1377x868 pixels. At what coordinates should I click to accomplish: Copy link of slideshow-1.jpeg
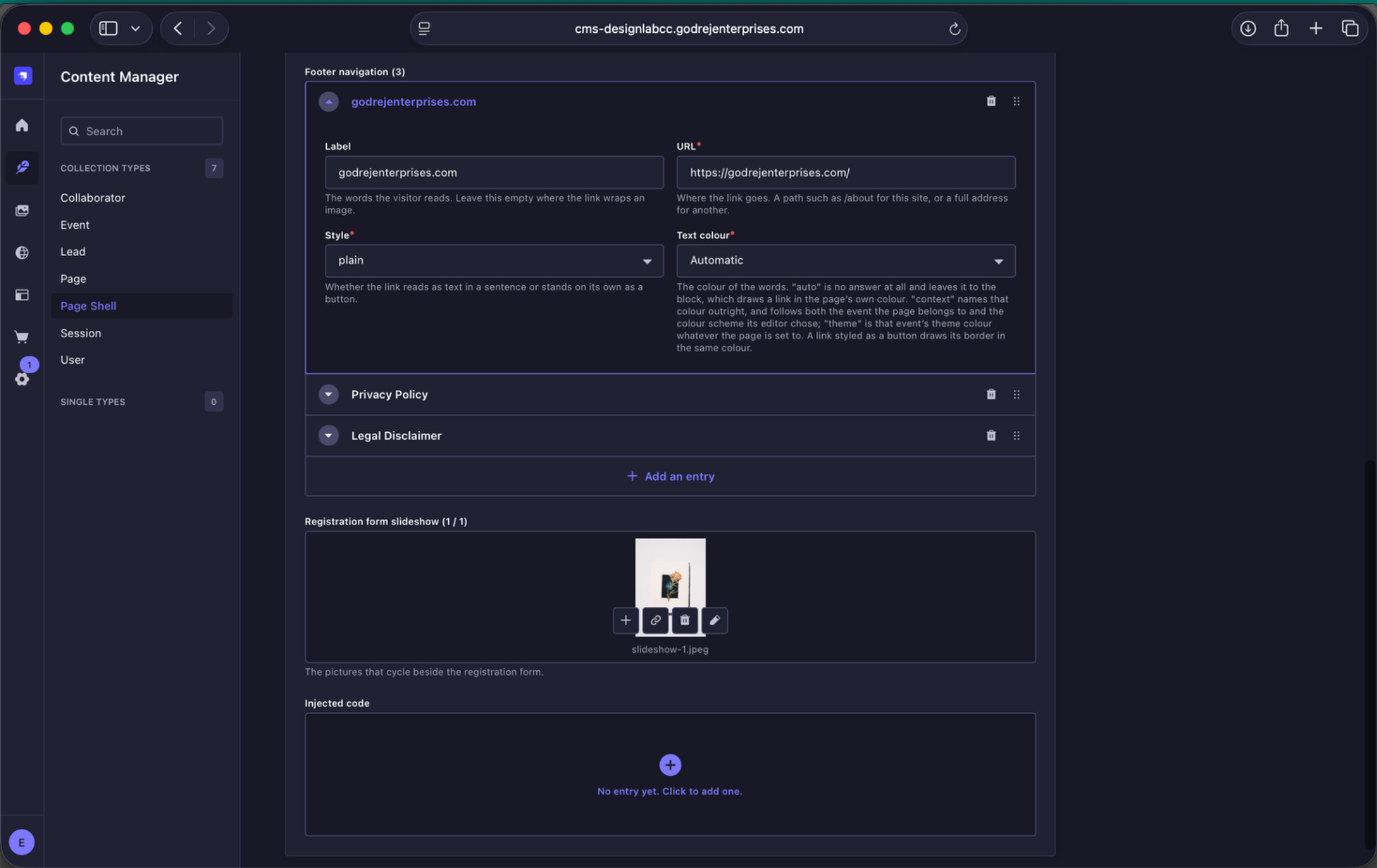click(x=655, y=620)
